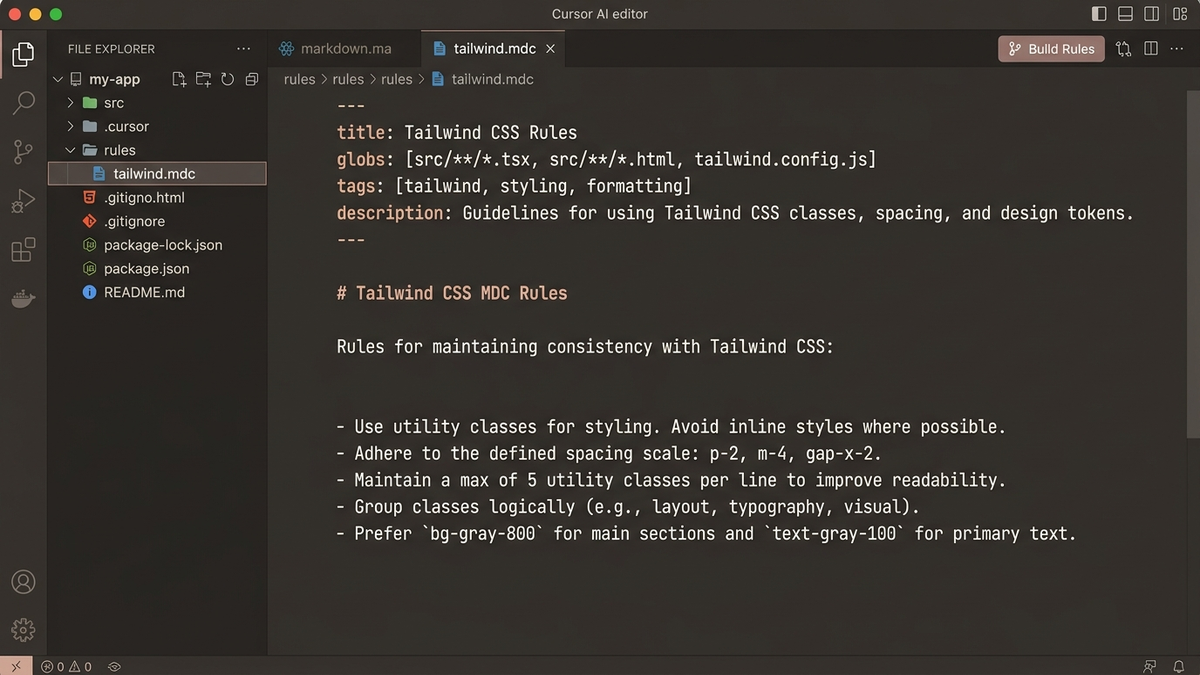Open the customize layout icon

click(x=1179, y=14)
